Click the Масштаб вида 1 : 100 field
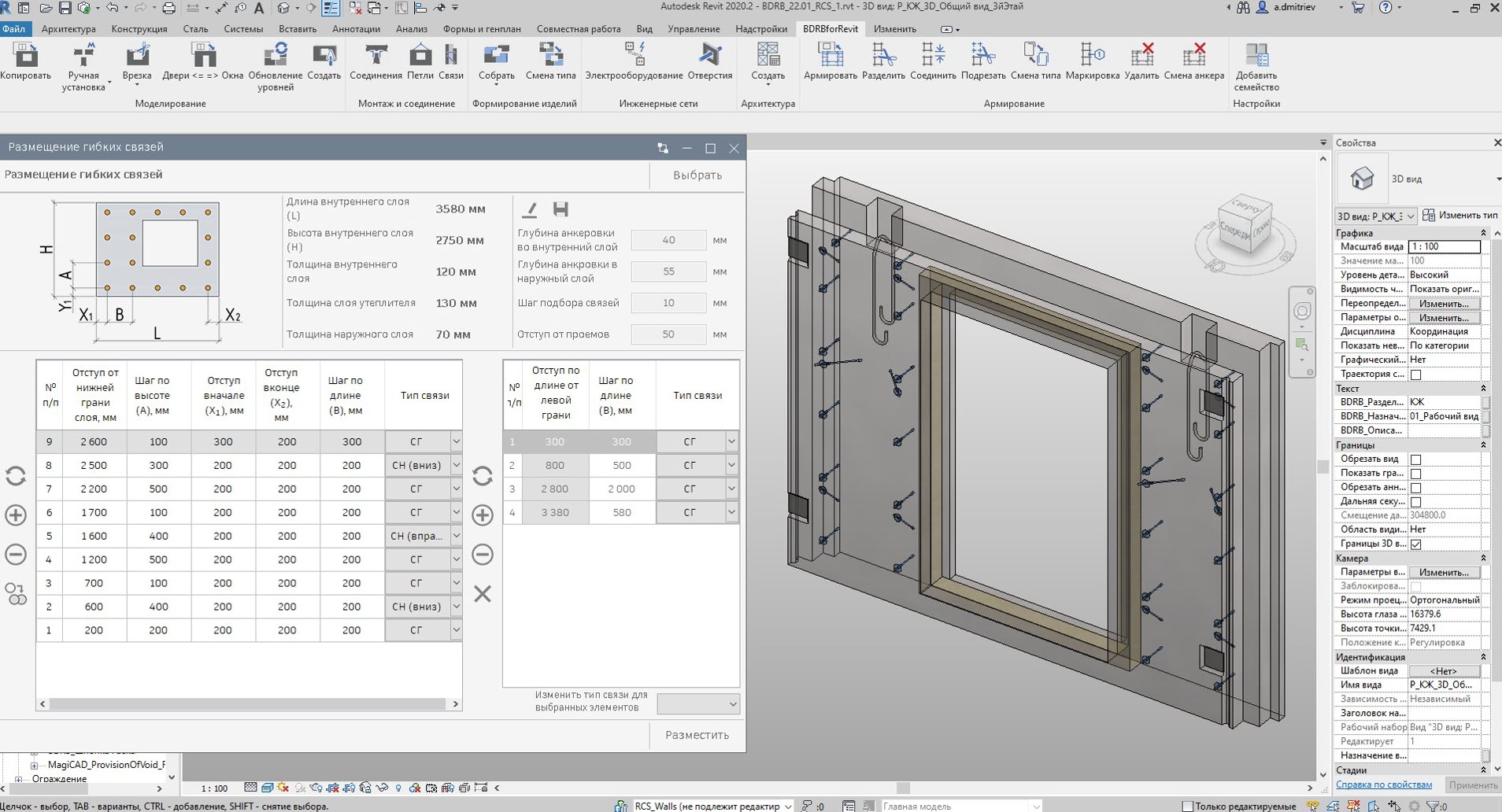Screen dimensions: 1502x812 [x=1445, y=247]
